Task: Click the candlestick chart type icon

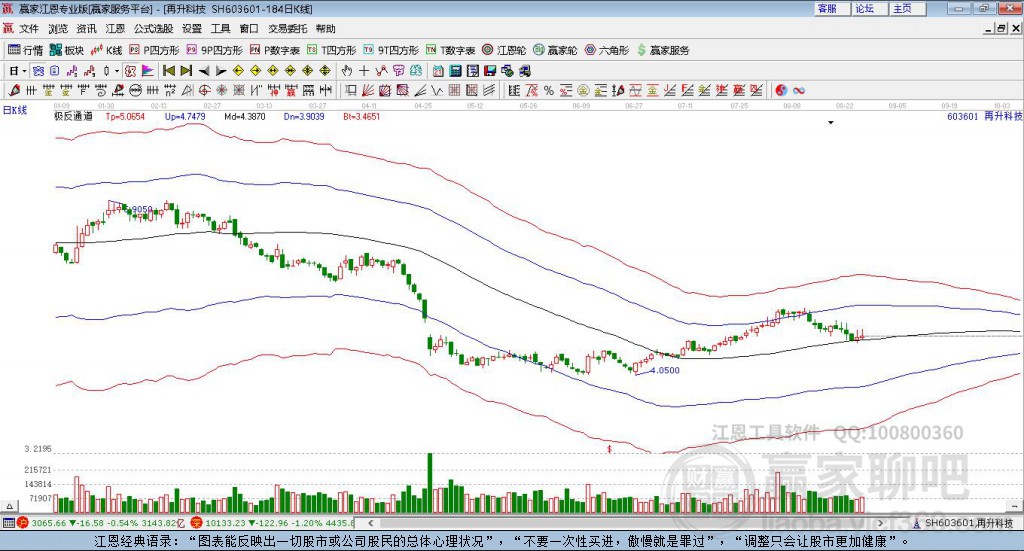Action: pos(106,71)
